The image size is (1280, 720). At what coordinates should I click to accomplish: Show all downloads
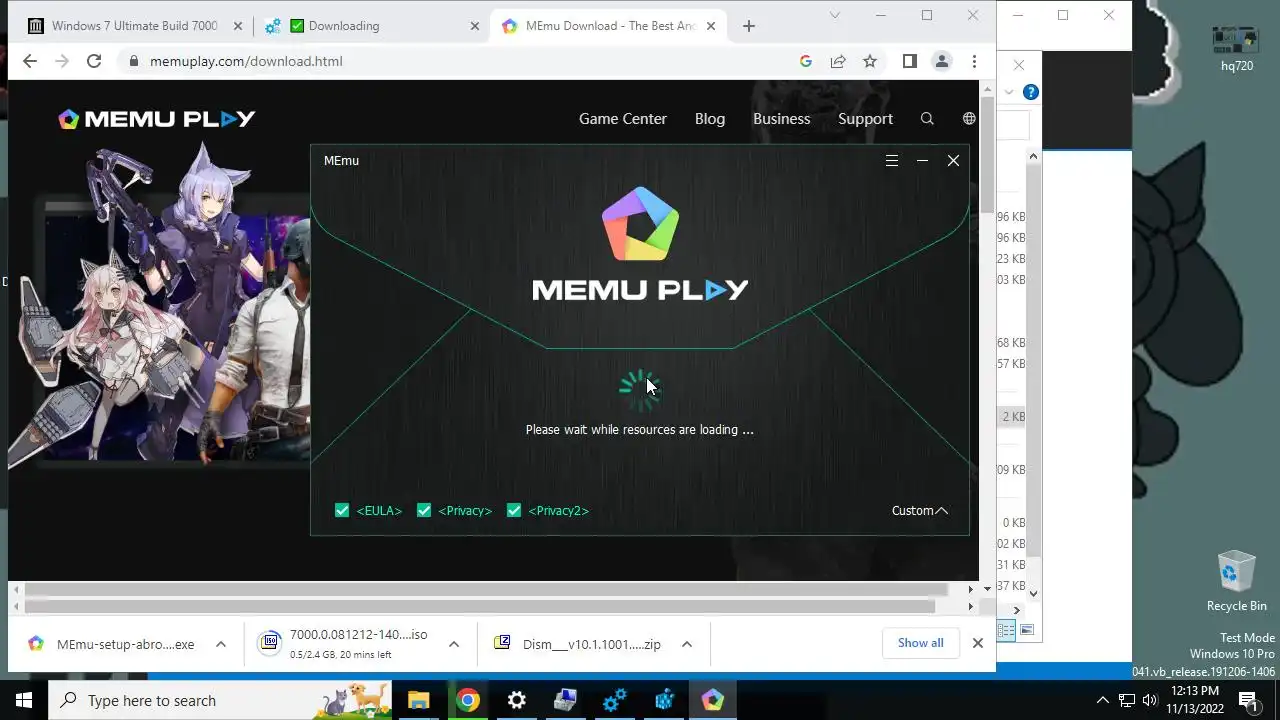[920, 643]
